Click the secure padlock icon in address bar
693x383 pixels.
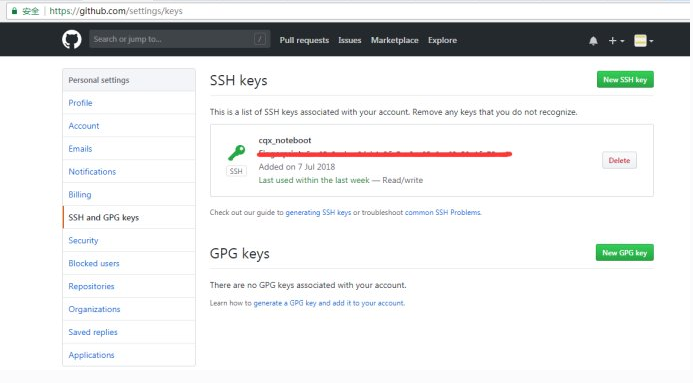[14, 11]
